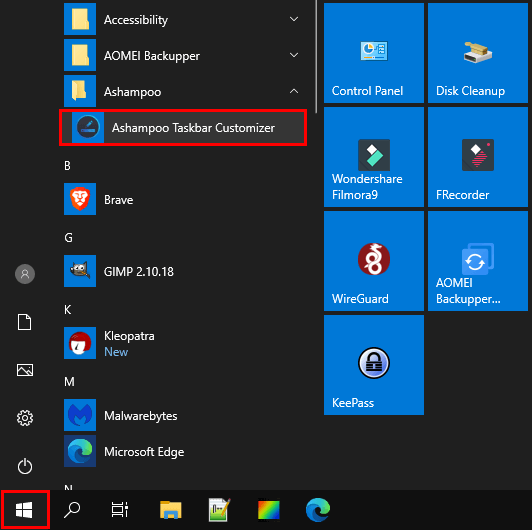Open the AOMEI Backupper tile
The width and height of the screenshot is (532, 530).
coord(478,261)
